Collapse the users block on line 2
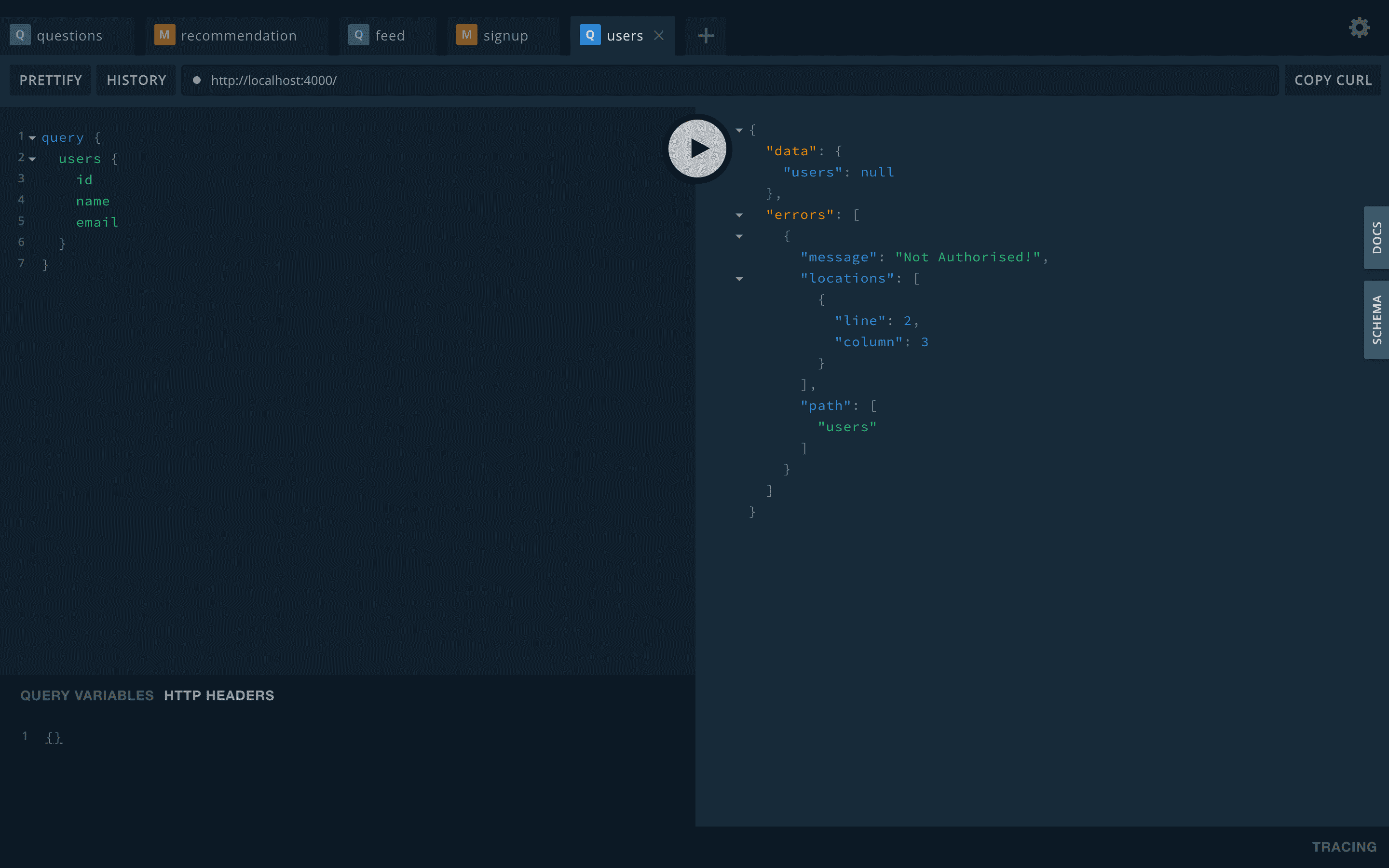This screenshot has height=868, width=1389. pyautogui.click(x=32, y=159)
